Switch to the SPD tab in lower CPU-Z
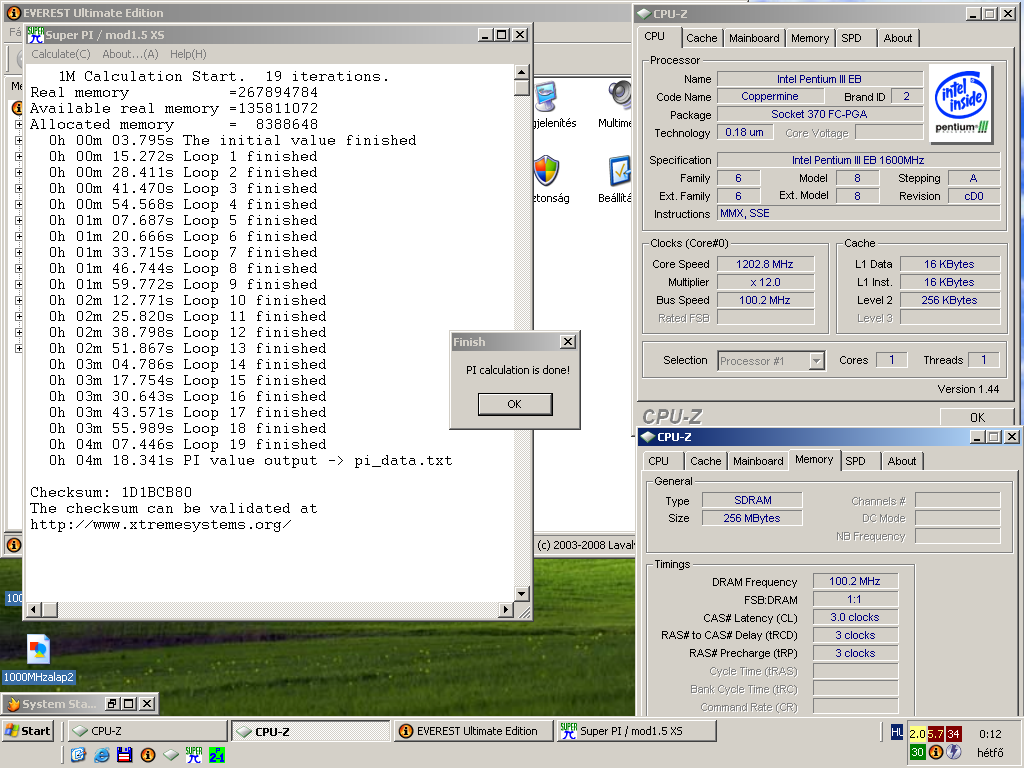 (x=855, y=461)
